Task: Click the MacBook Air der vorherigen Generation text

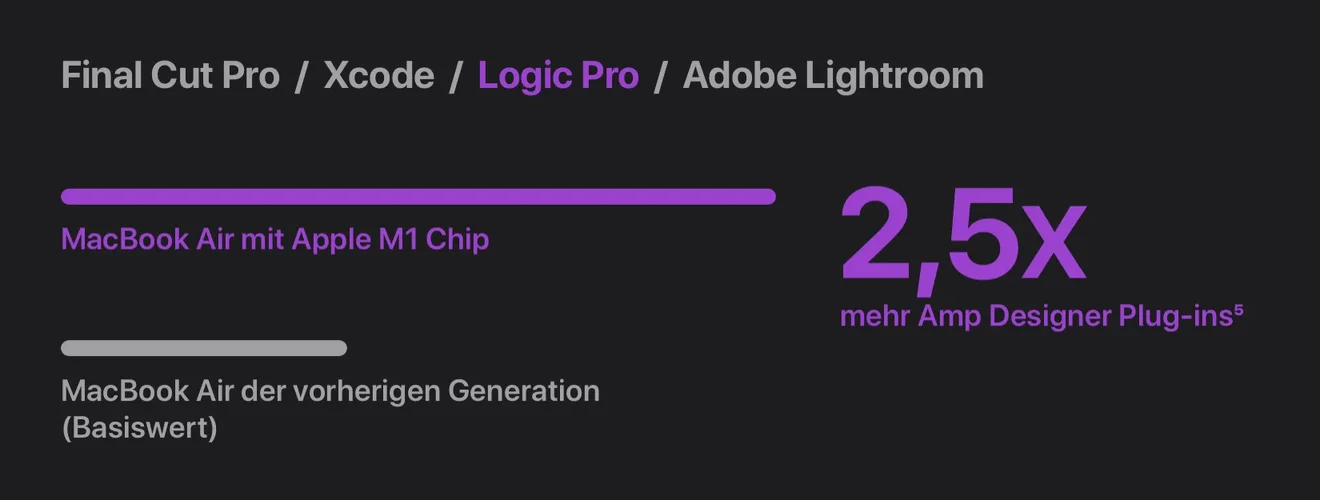Action: 330,390
